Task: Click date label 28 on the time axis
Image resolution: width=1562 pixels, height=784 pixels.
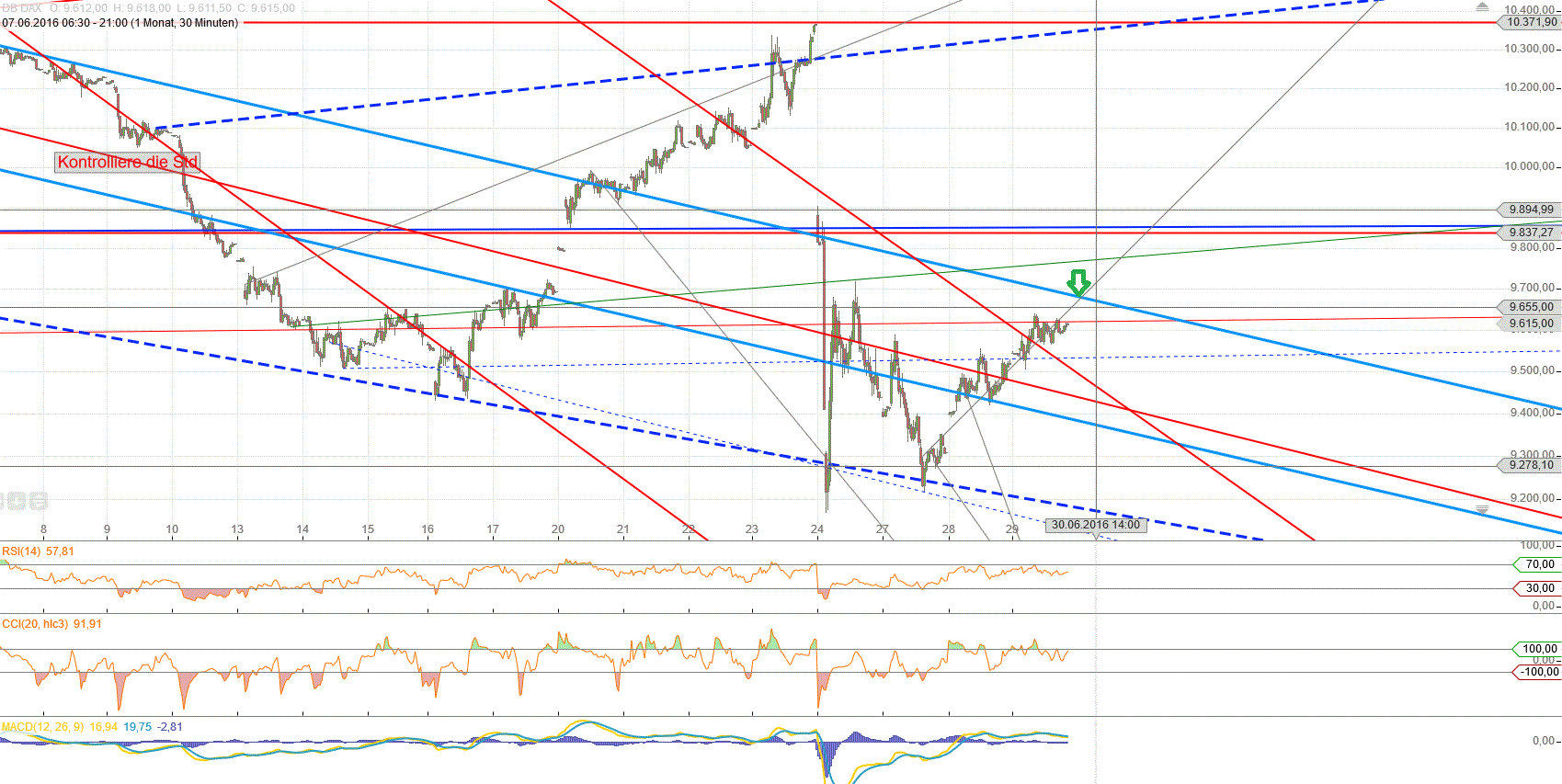Action: (x=949, y=529)
